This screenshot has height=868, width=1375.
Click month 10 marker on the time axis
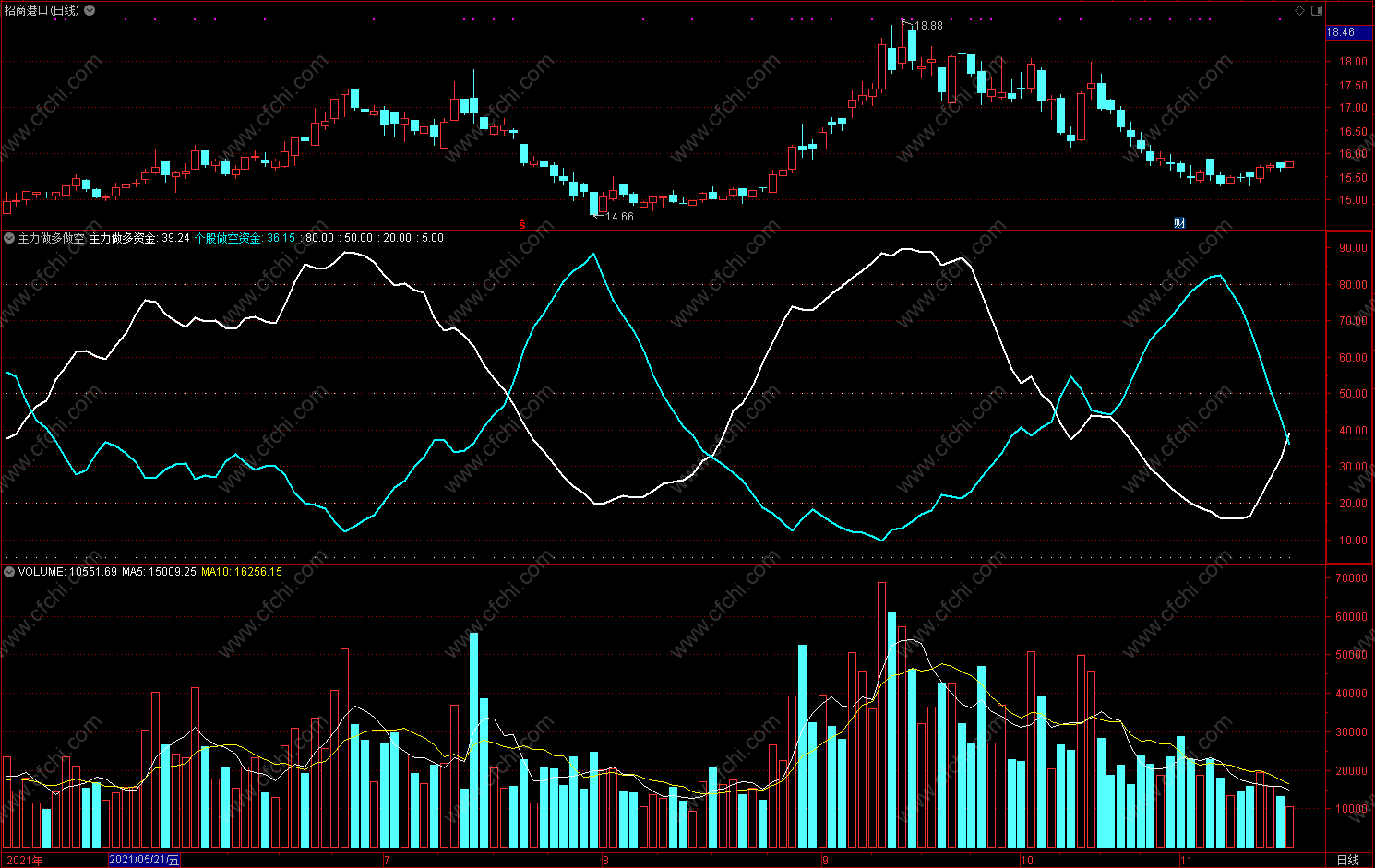coord(1027,860)
